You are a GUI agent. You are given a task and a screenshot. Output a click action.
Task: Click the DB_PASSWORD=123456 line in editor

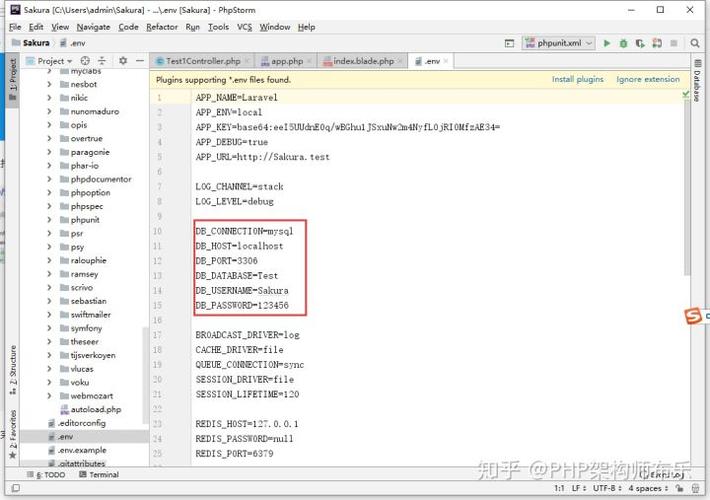(x=242, y=306)
